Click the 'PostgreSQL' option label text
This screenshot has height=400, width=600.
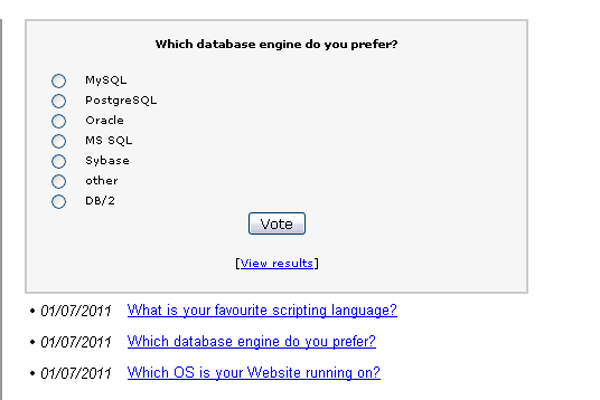pyautogui.click(x=120, y=100)
